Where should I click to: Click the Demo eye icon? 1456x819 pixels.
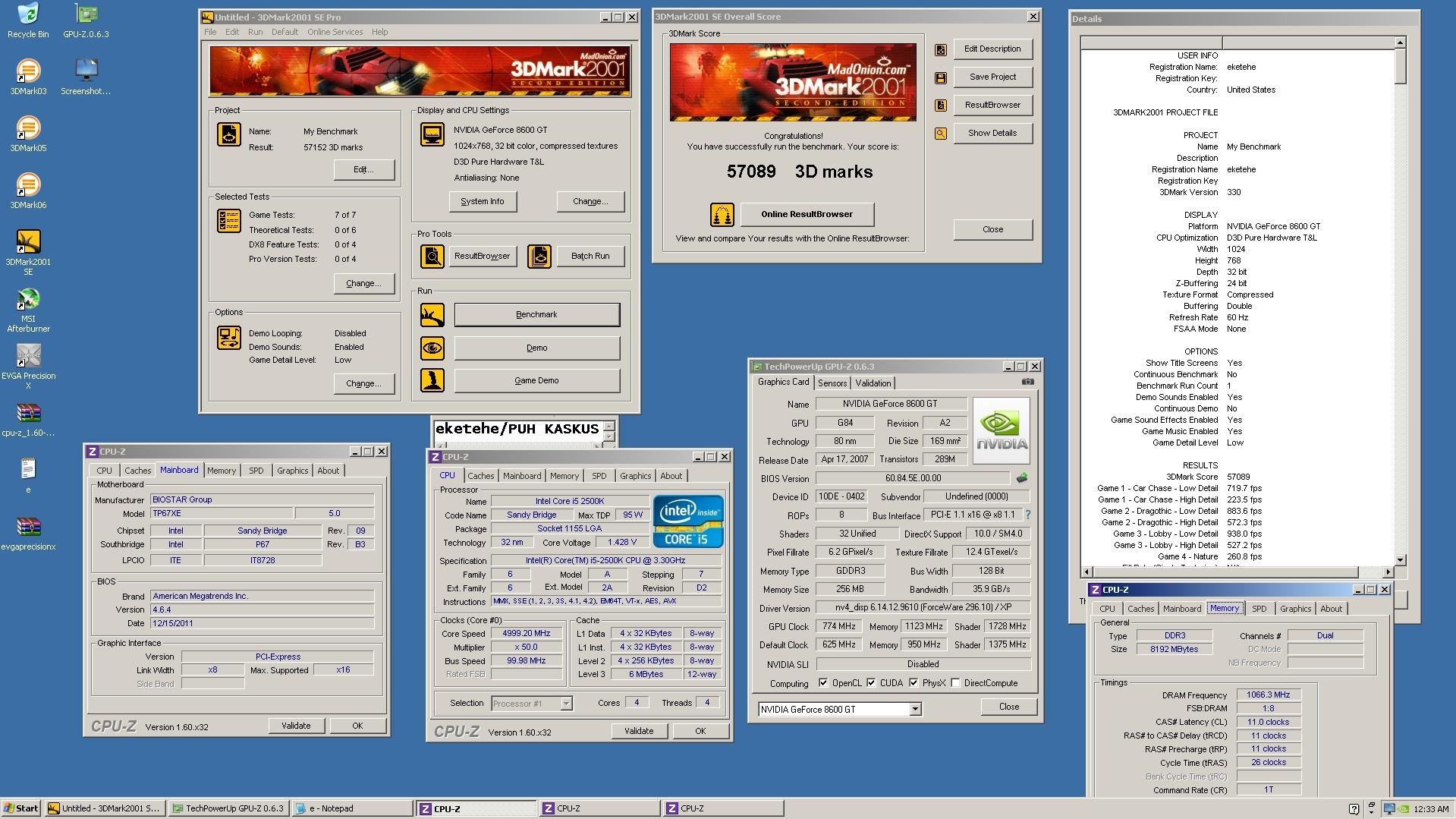[x=432, y=348]
